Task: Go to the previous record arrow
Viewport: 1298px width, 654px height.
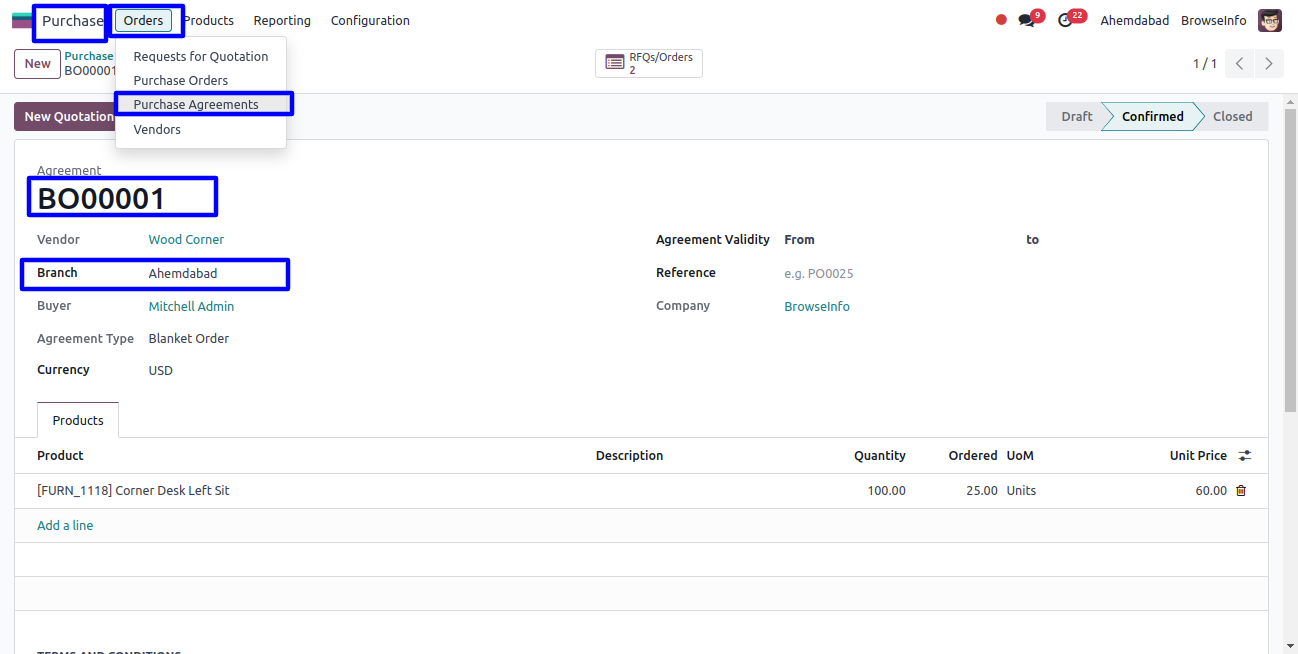Action: pyautogui.click(x=1239, y=64)
